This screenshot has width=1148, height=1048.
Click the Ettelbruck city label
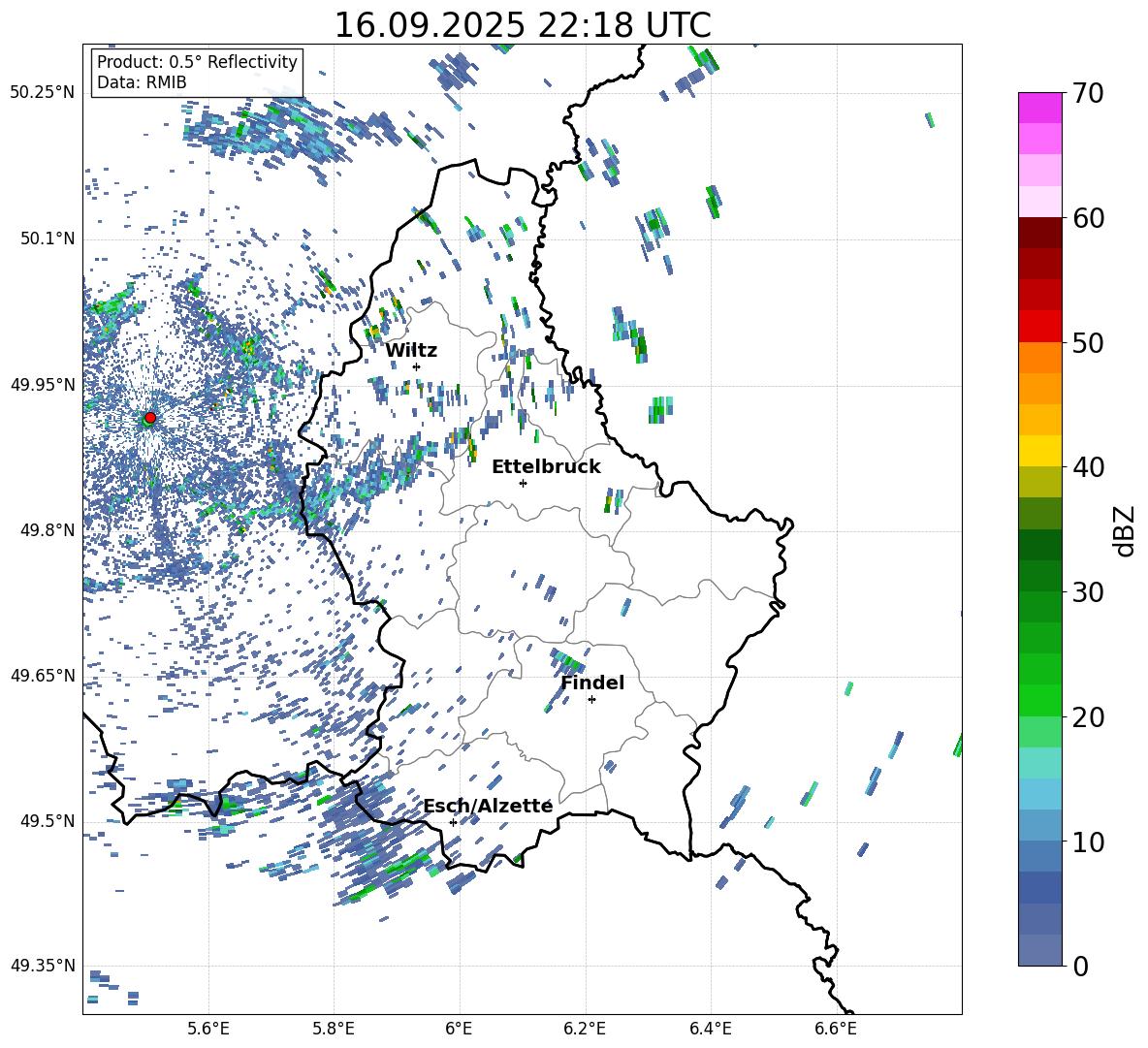pyautogui.click(x=546, y=466)
